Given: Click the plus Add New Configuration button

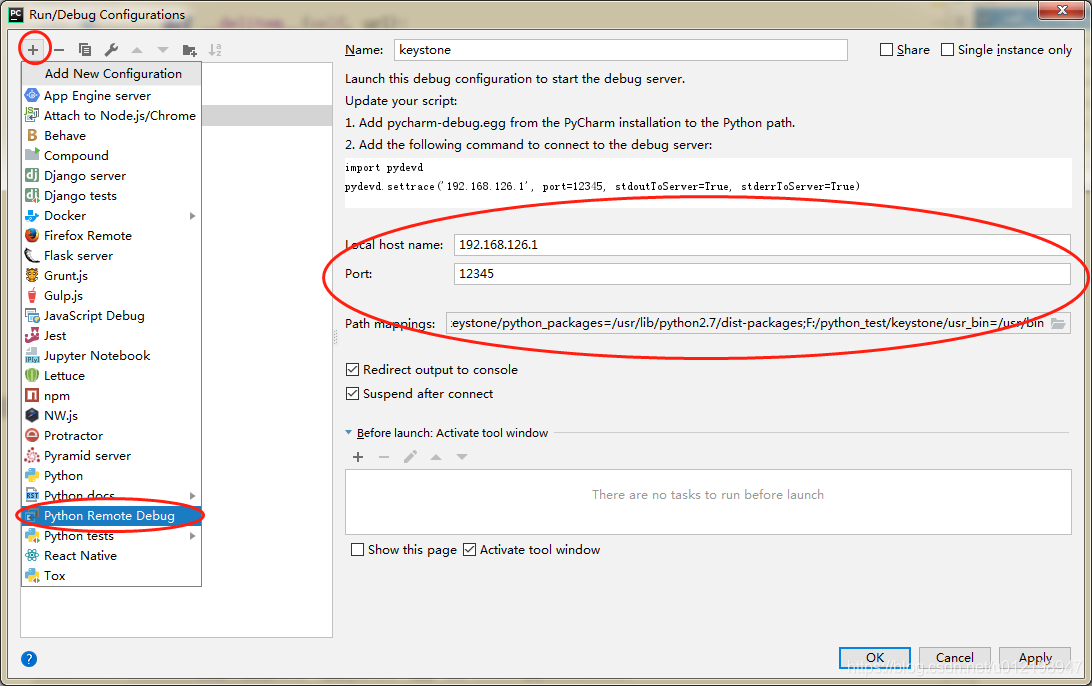Looking at the screenshot, I should (33, 49).
